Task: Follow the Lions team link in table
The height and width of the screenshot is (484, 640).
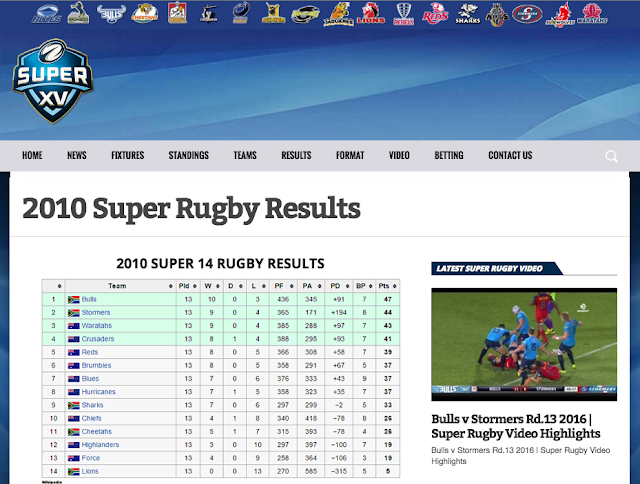Action: (90, 471)
